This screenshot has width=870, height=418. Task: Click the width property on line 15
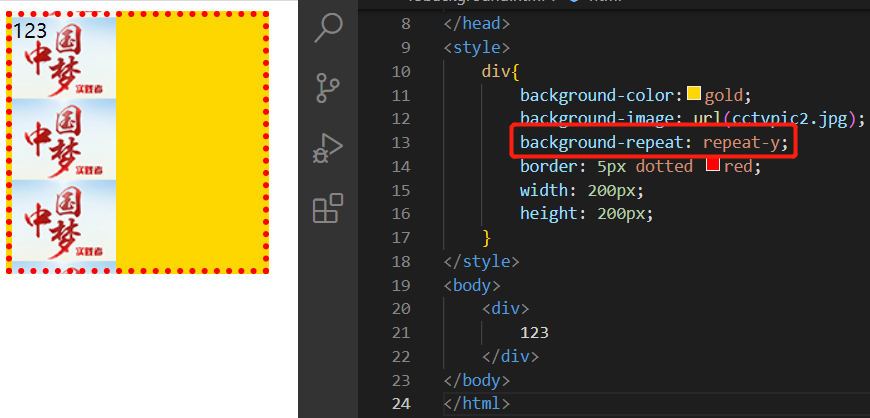(542, 190)
